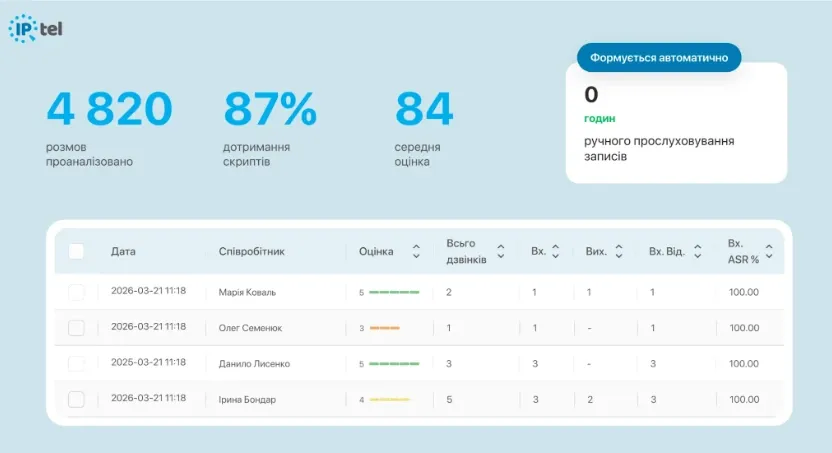Sort by Вх. ASR % column arrows
832x453 pixels.
pyautogui.click(x=769, y=251)
